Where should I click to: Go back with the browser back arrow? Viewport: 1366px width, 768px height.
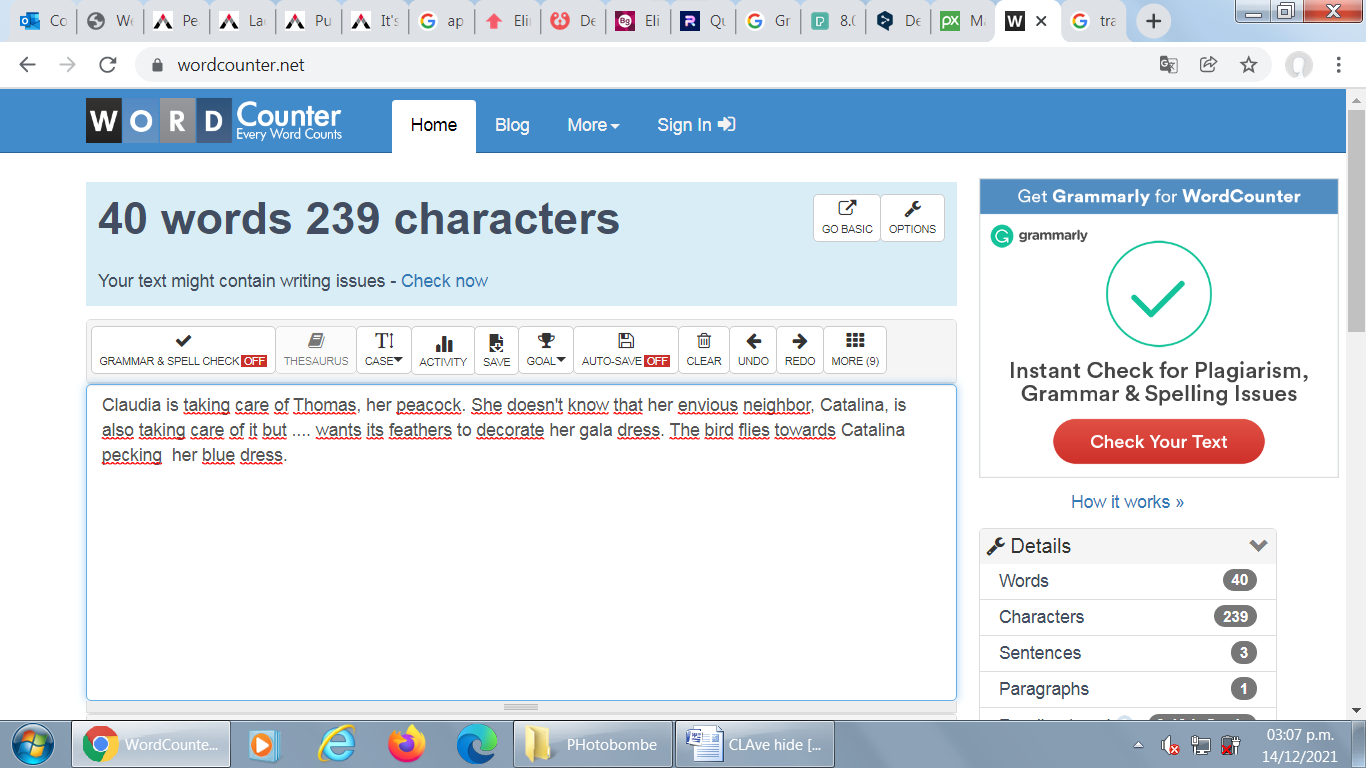pyautogui.click(x=27, y=65)
